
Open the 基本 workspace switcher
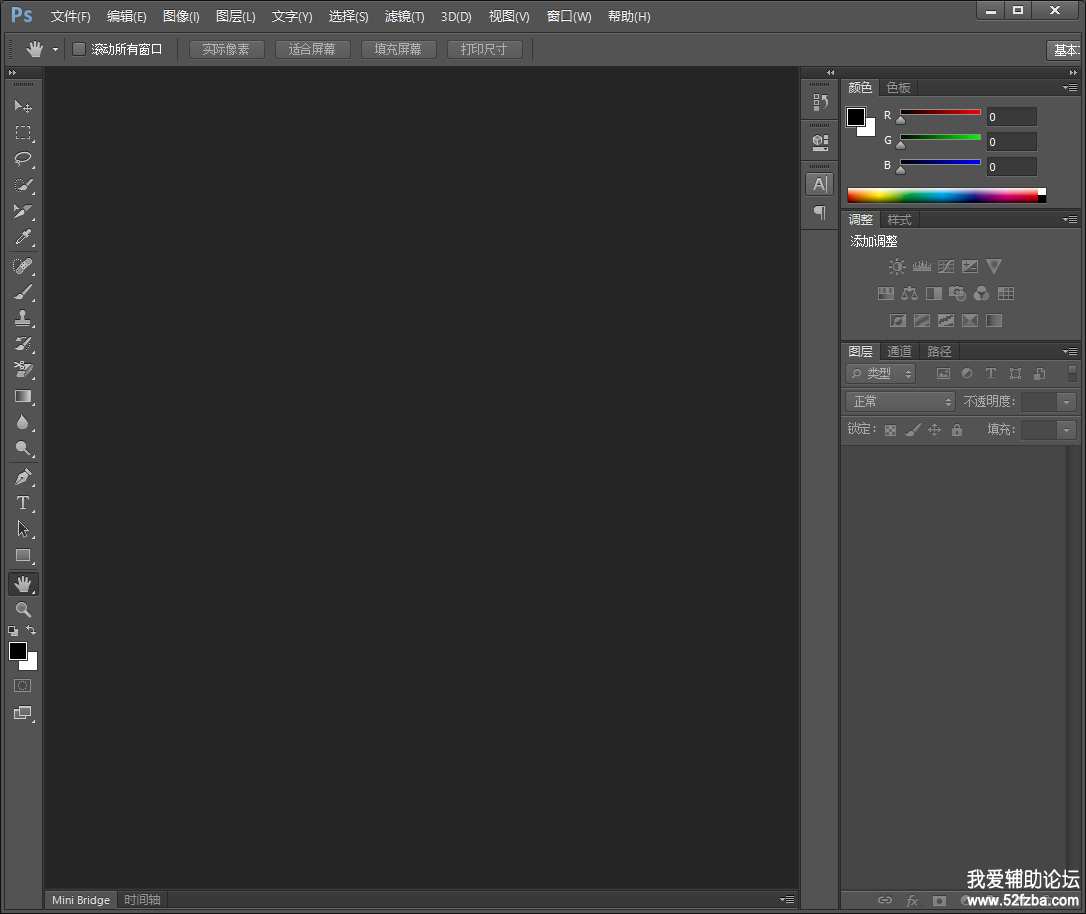click(1065, 50)
